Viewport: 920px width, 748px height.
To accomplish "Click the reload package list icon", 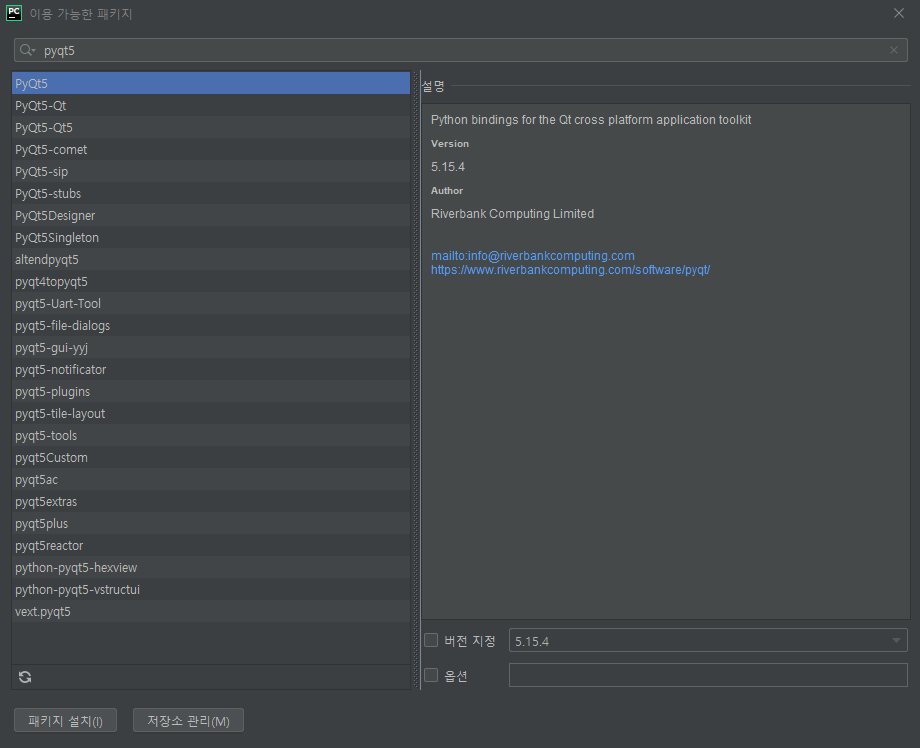I will [25, 677].
